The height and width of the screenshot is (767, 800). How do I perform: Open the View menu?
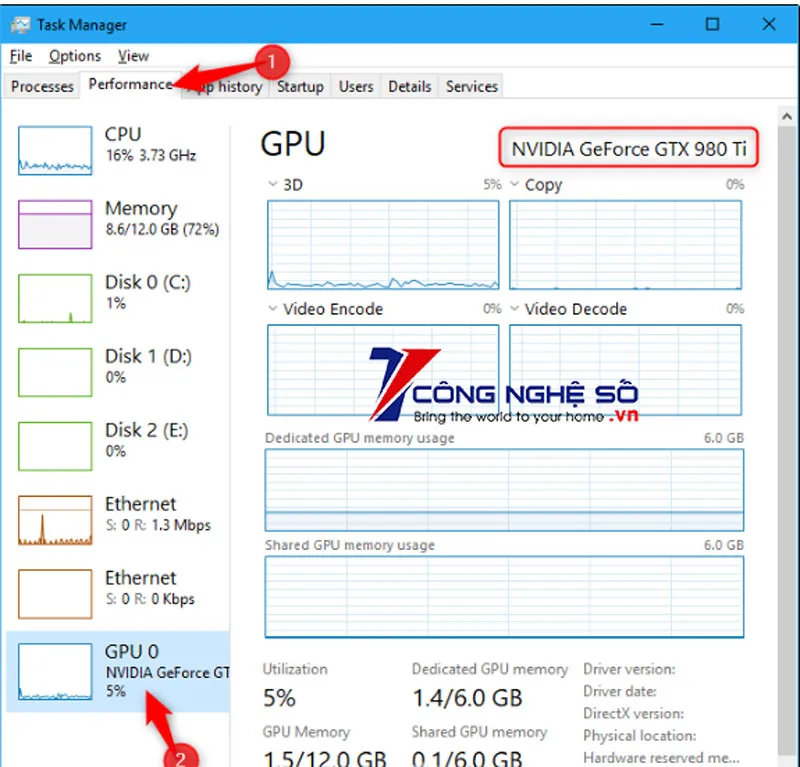(133, 56)
